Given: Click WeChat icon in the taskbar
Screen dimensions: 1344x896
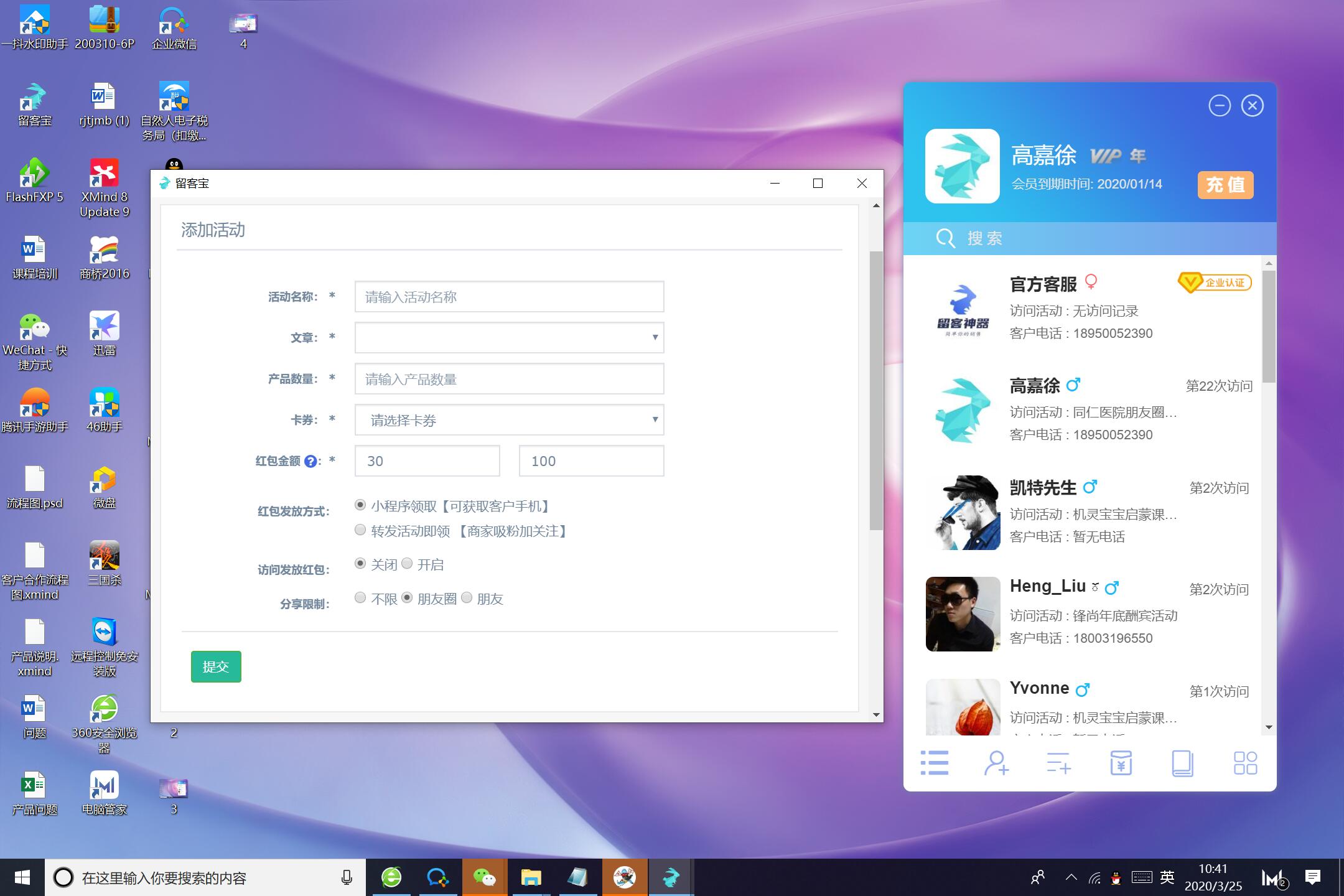Looking at the screenshot, I should (485, 877).
